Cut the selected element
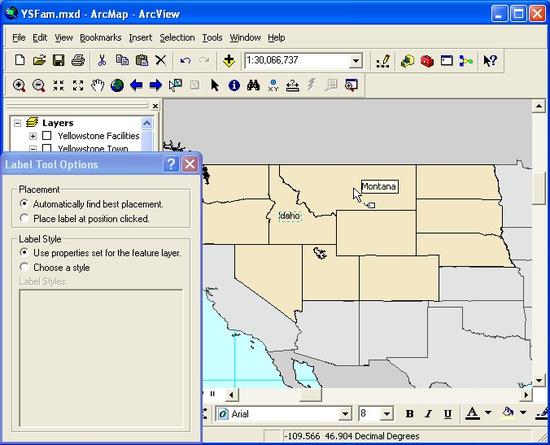The image size is (550, 445). click(x=102, y=60)
